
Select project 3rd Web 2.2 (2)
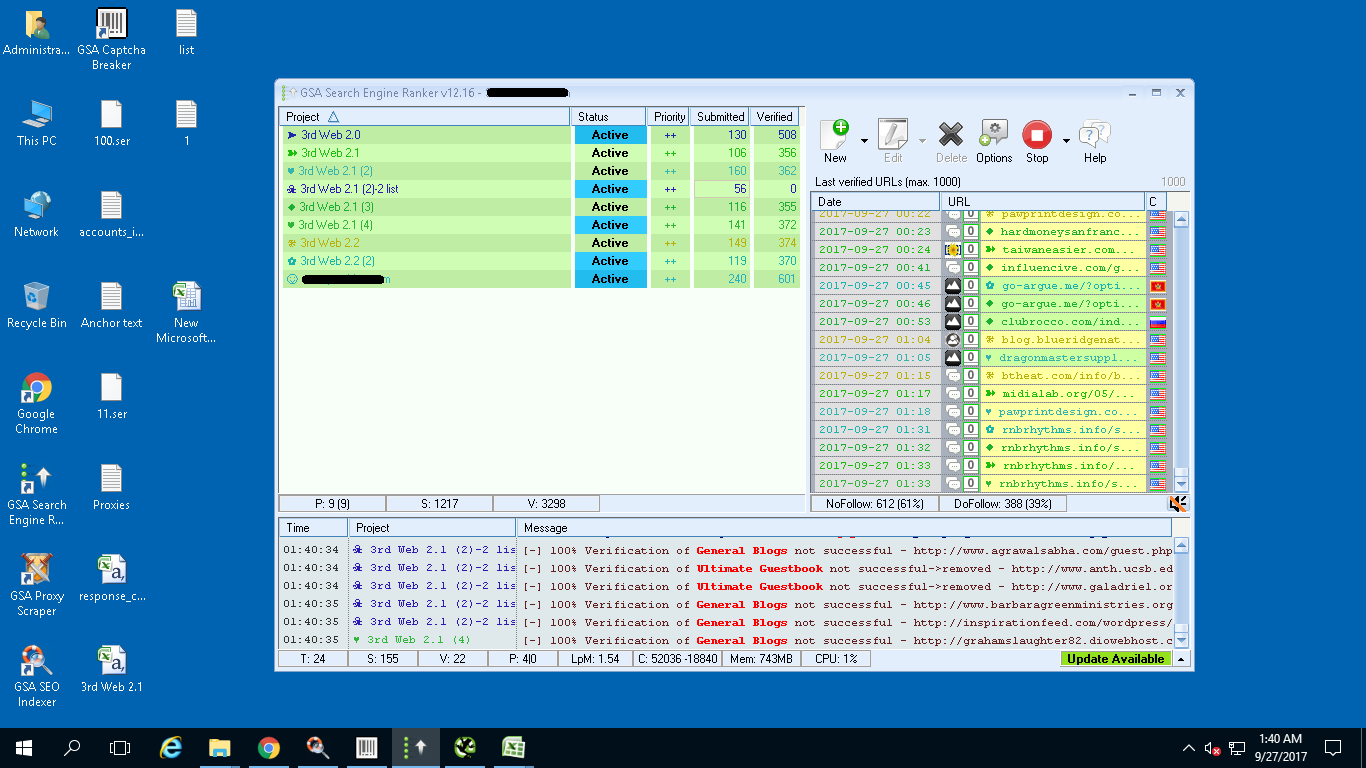point(336,261)
